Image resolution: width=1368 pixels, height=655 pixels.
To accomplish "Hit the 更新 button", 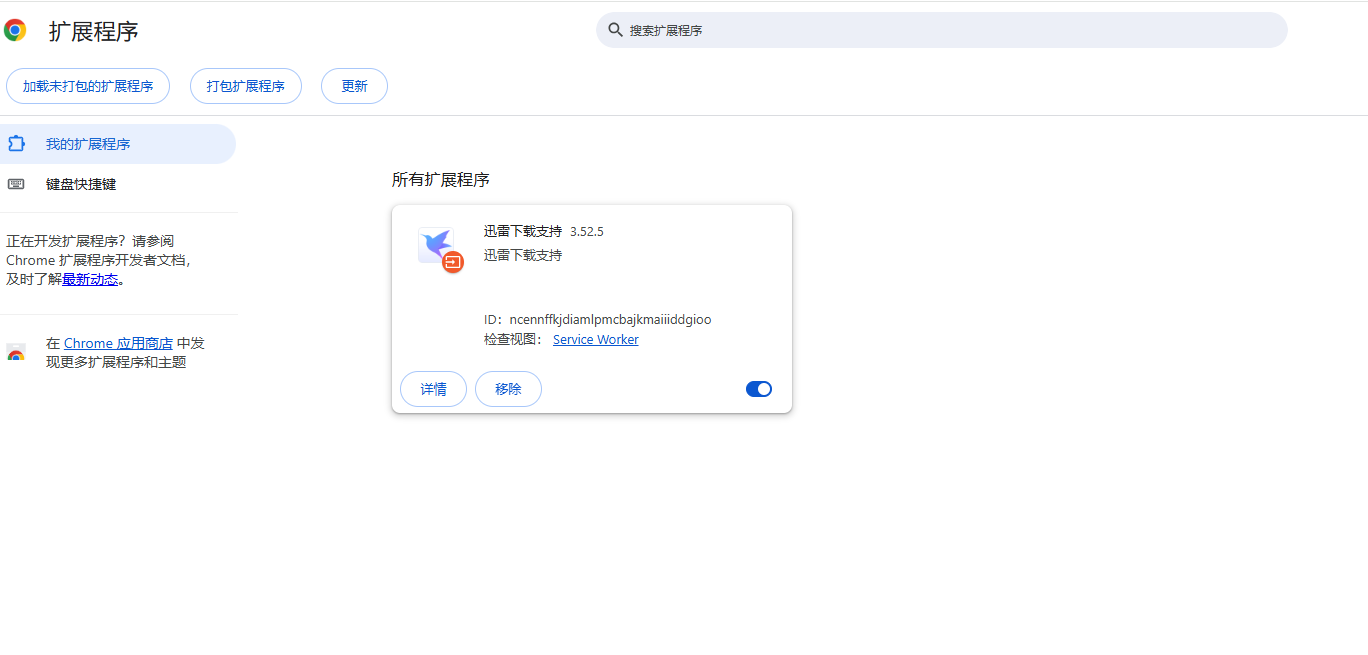I will click(x=354, y=86).
